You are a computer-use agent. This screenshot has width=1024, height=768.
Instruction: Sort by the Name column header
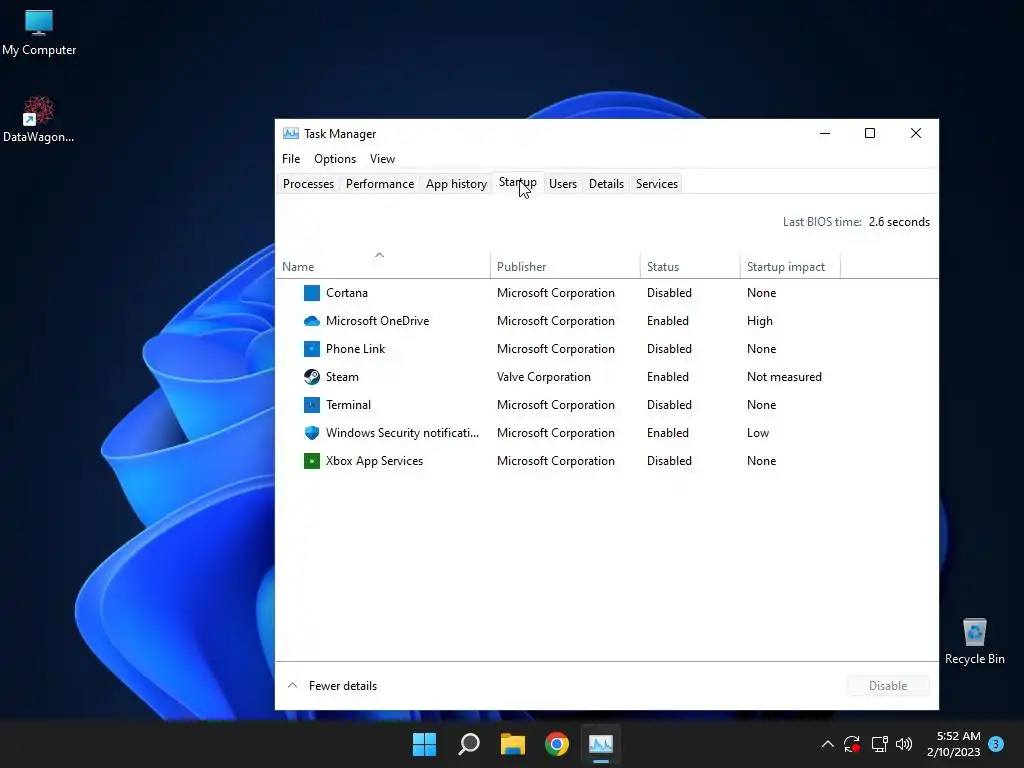click(x=383, y=266)
